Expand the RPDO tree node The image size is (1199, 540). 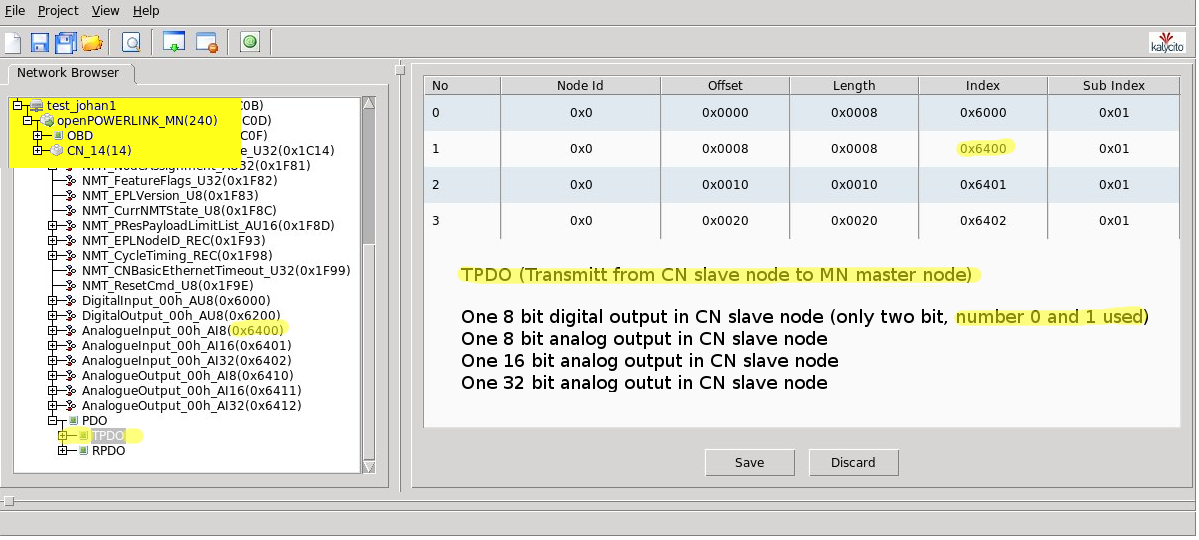pyautogui.click(x=63, y=451)
